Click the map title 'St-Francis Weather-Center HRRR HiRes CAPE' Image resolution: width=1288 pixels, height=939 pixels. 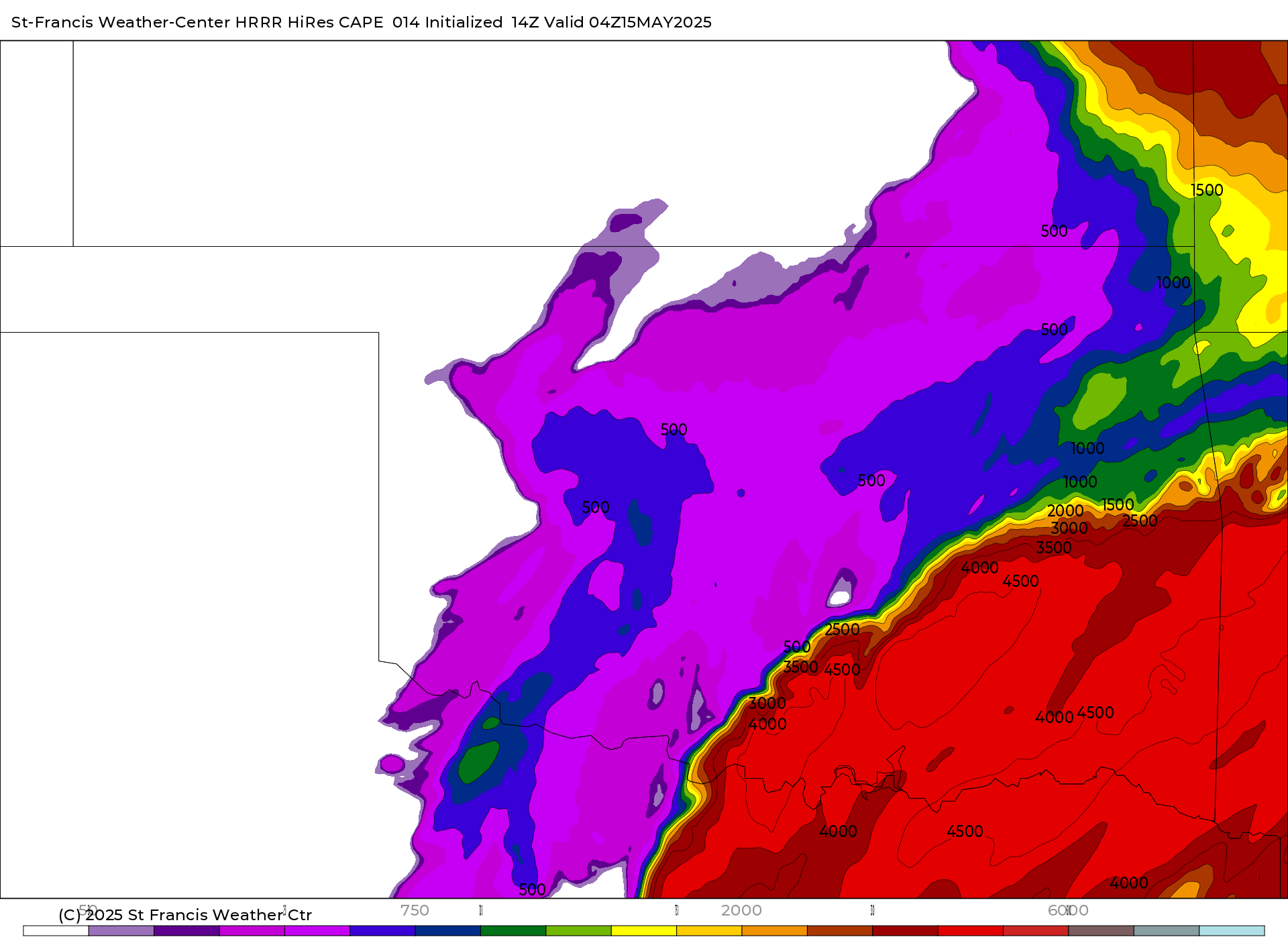pos(197,22)
